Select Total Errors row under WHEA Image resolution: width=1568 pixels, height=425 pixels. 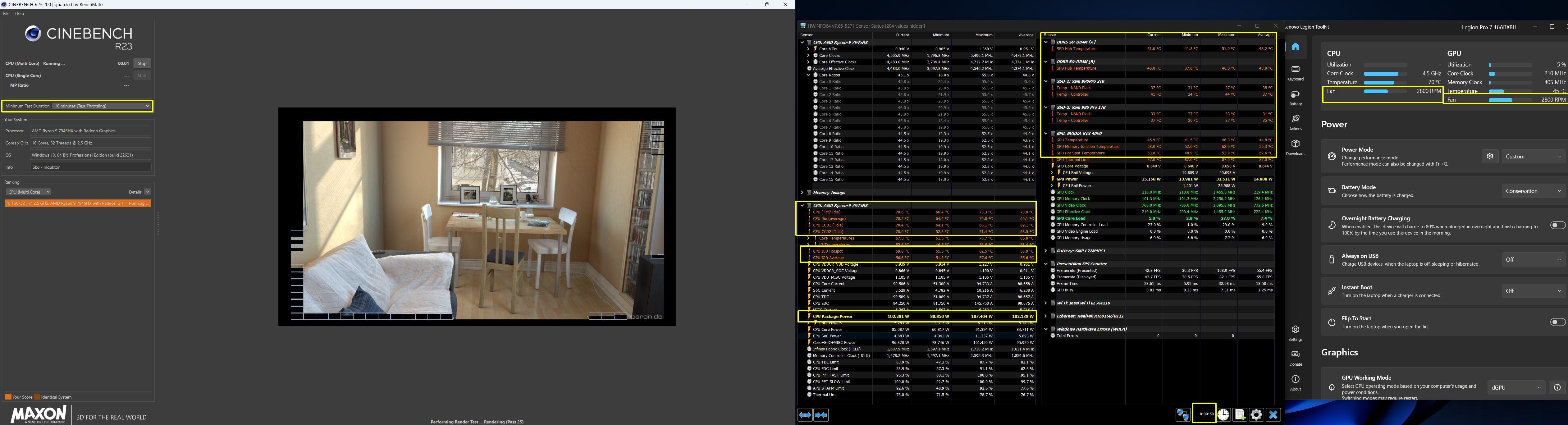pyautogui.click(x=1159, y=336)
